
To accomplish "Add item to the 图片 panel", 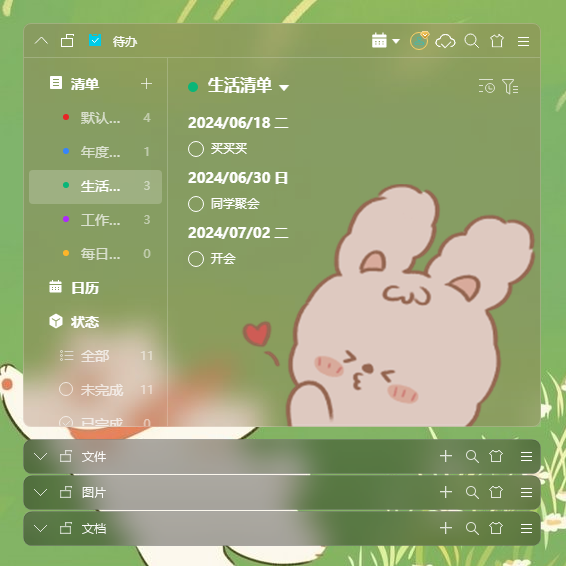I will (446, 492).
